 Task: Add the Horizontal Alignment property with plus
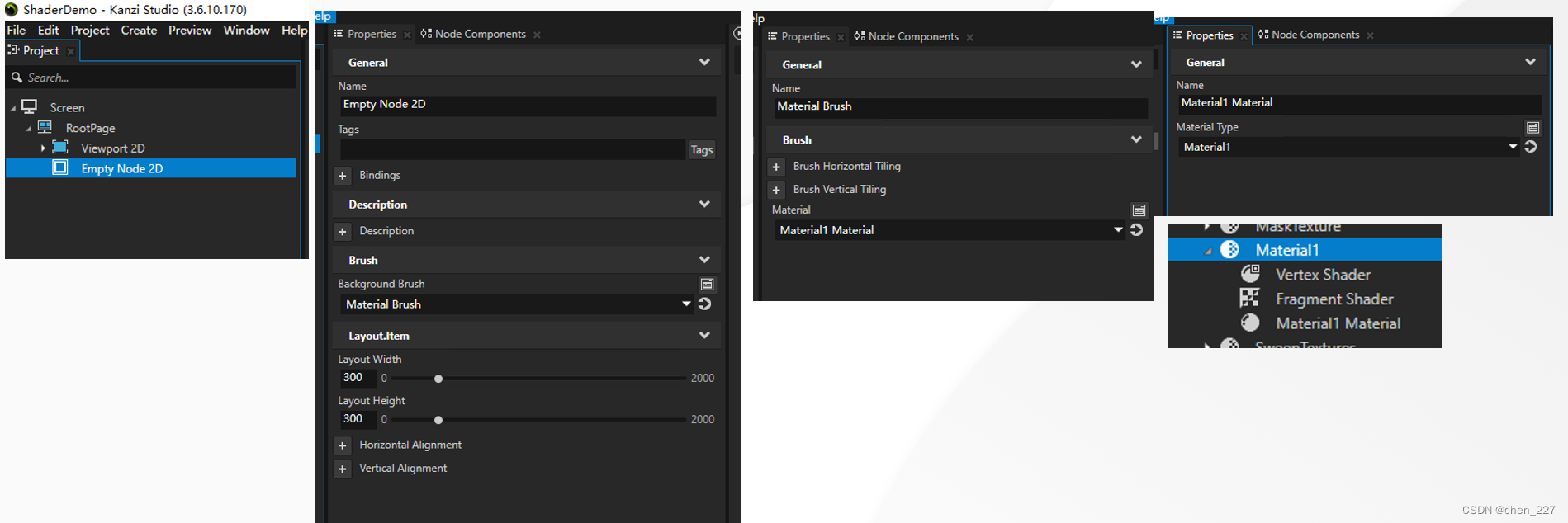click(343, 445)
